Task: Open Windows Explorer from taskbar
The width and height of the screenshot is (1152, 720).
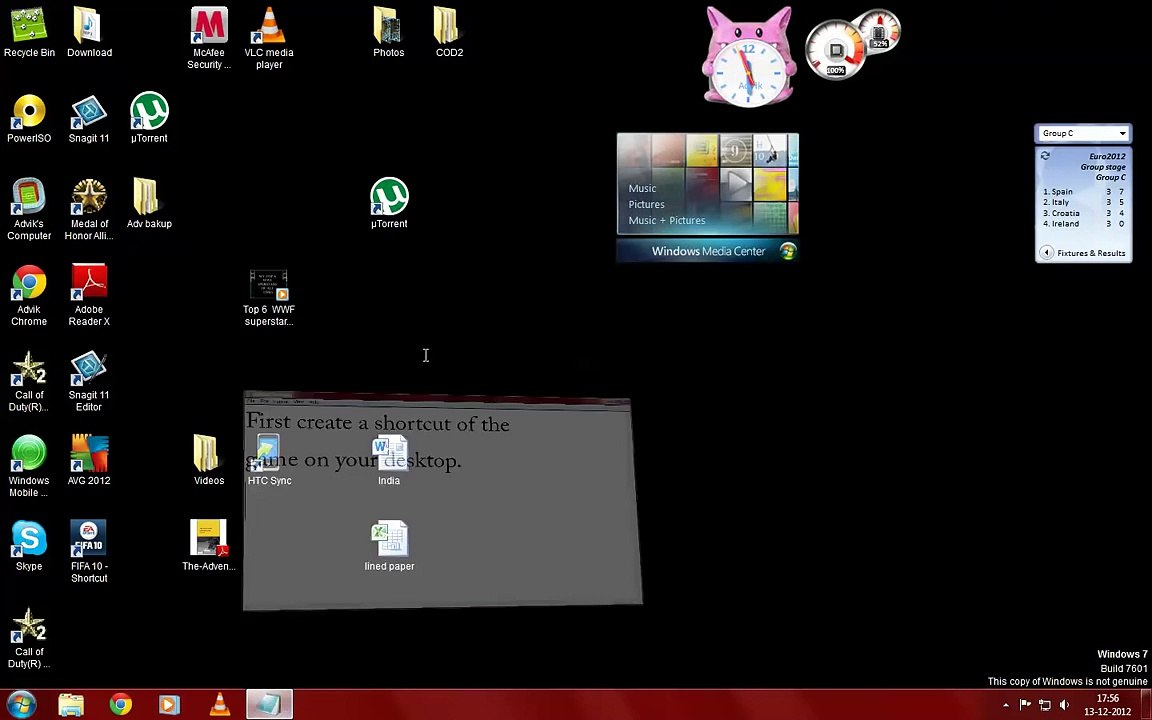Action: click(71, 705)
